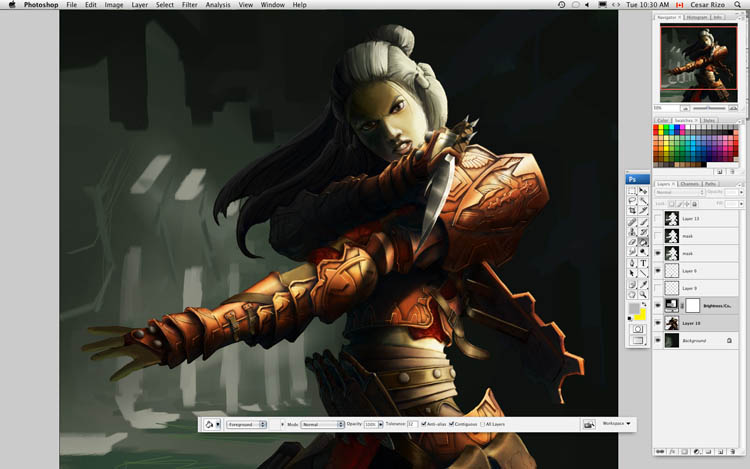Select the Magic Wand tool
This screenshot has height=469, width=750.
(643, 201)
